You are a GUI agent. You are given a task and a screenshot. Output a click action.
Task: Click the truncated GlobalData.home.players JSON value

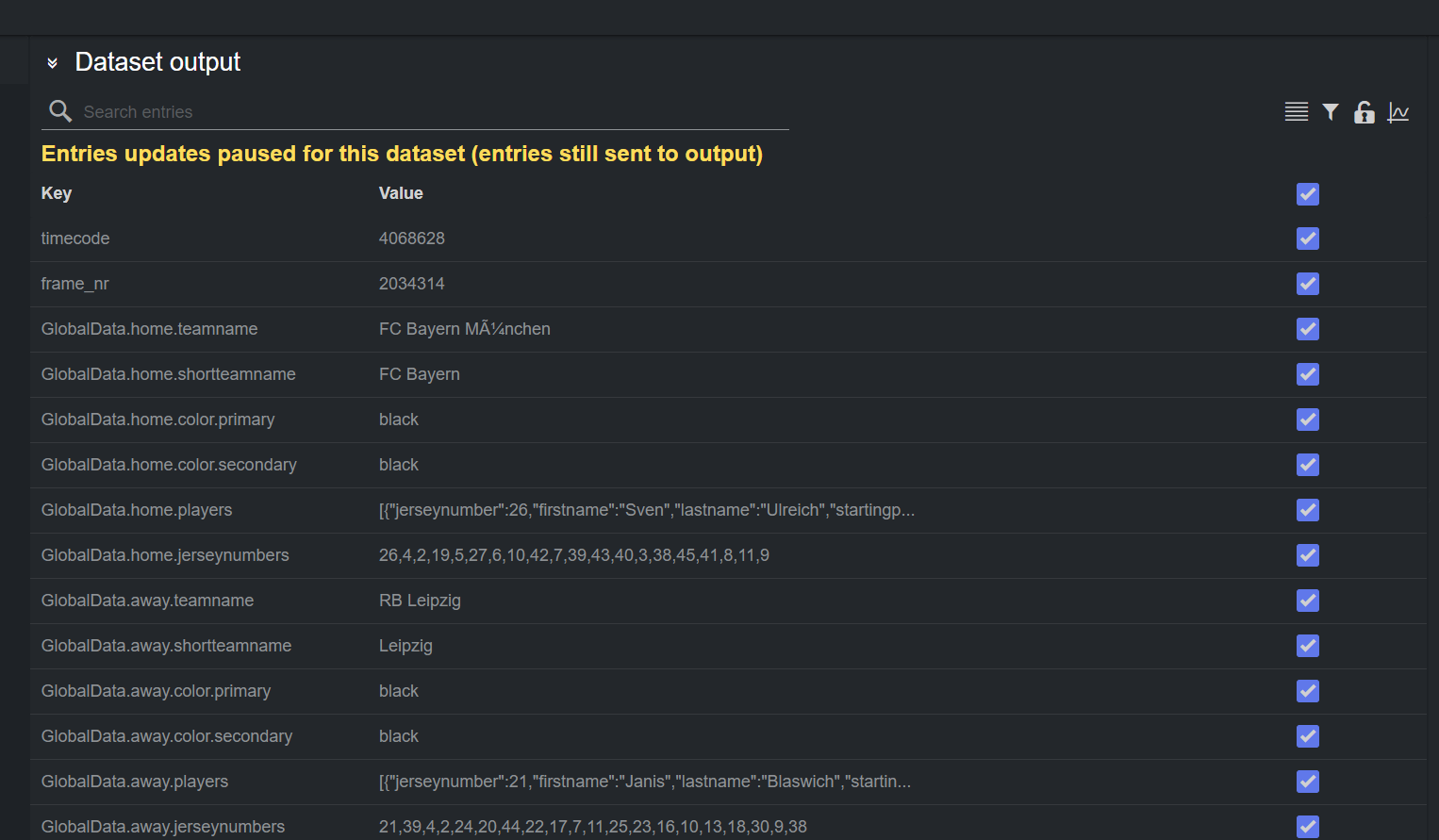[647, 510]
